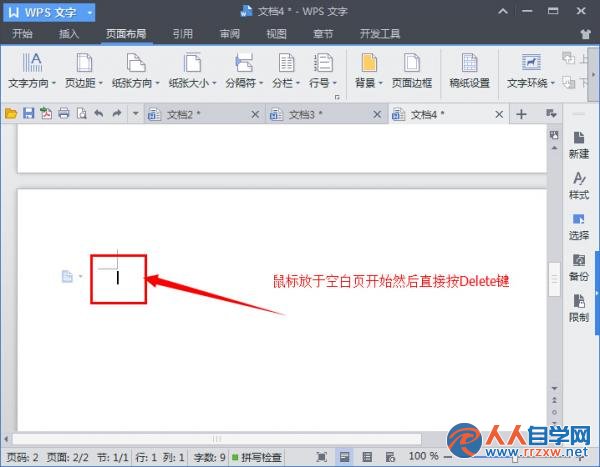The height and width of the screenshot is (467, 600).
Task: Open the Text Direction (文字方向) tool
Action: 32,71
